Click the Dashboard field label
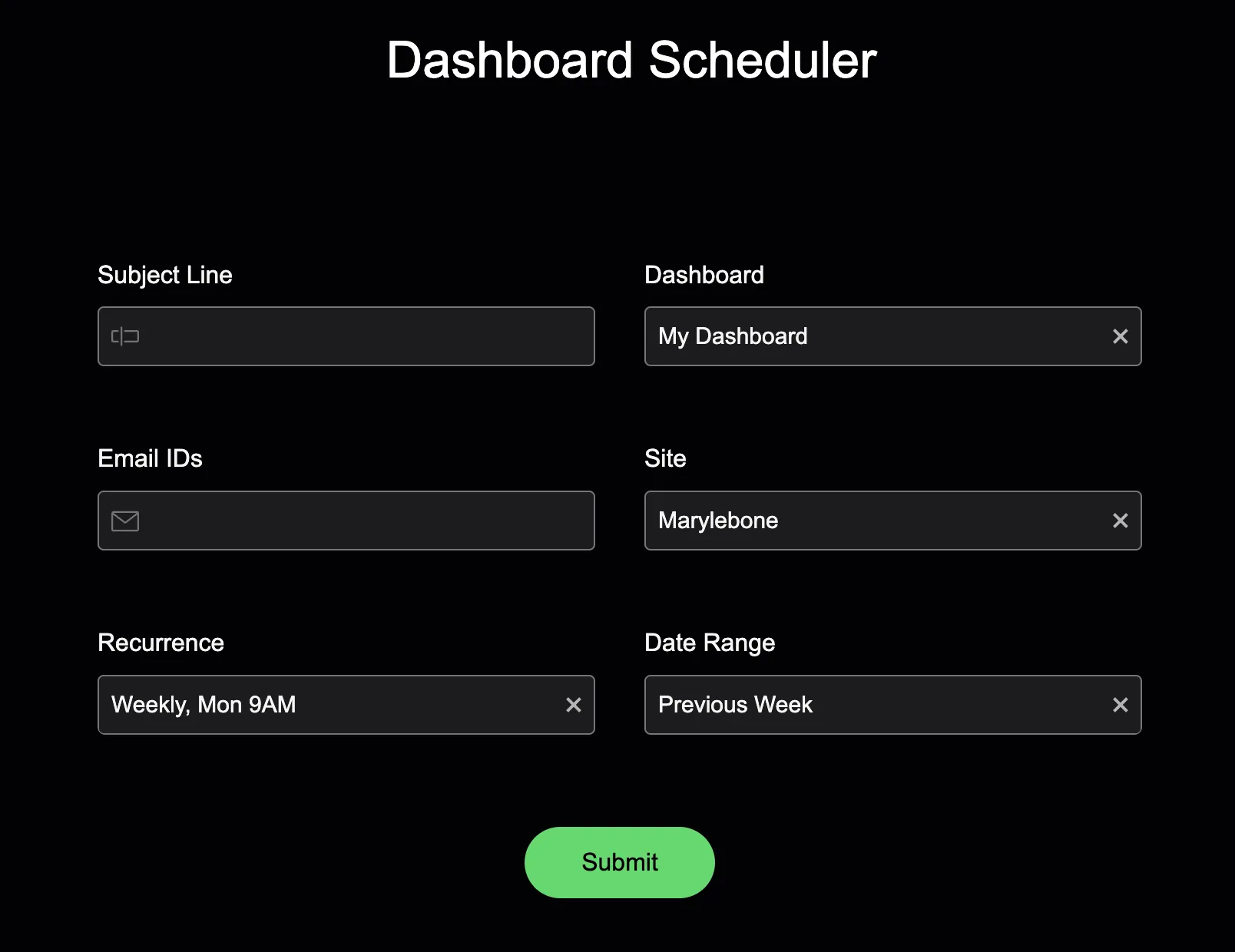This screenshot has height=952, width=1235. coord(704,275)
